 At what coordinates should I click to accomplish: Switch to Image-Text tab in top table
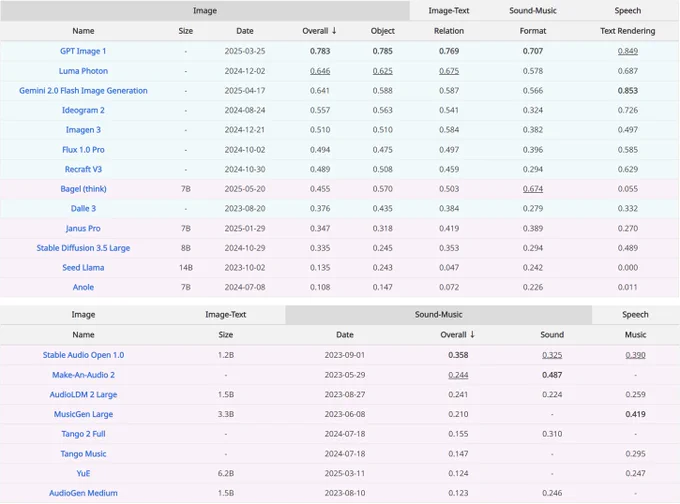449,11
